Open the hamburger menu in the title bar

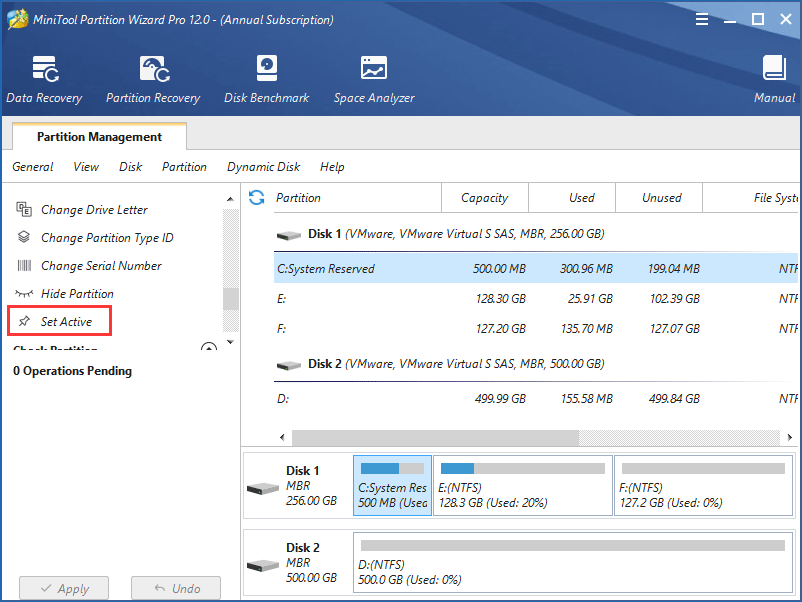[702, 18]
